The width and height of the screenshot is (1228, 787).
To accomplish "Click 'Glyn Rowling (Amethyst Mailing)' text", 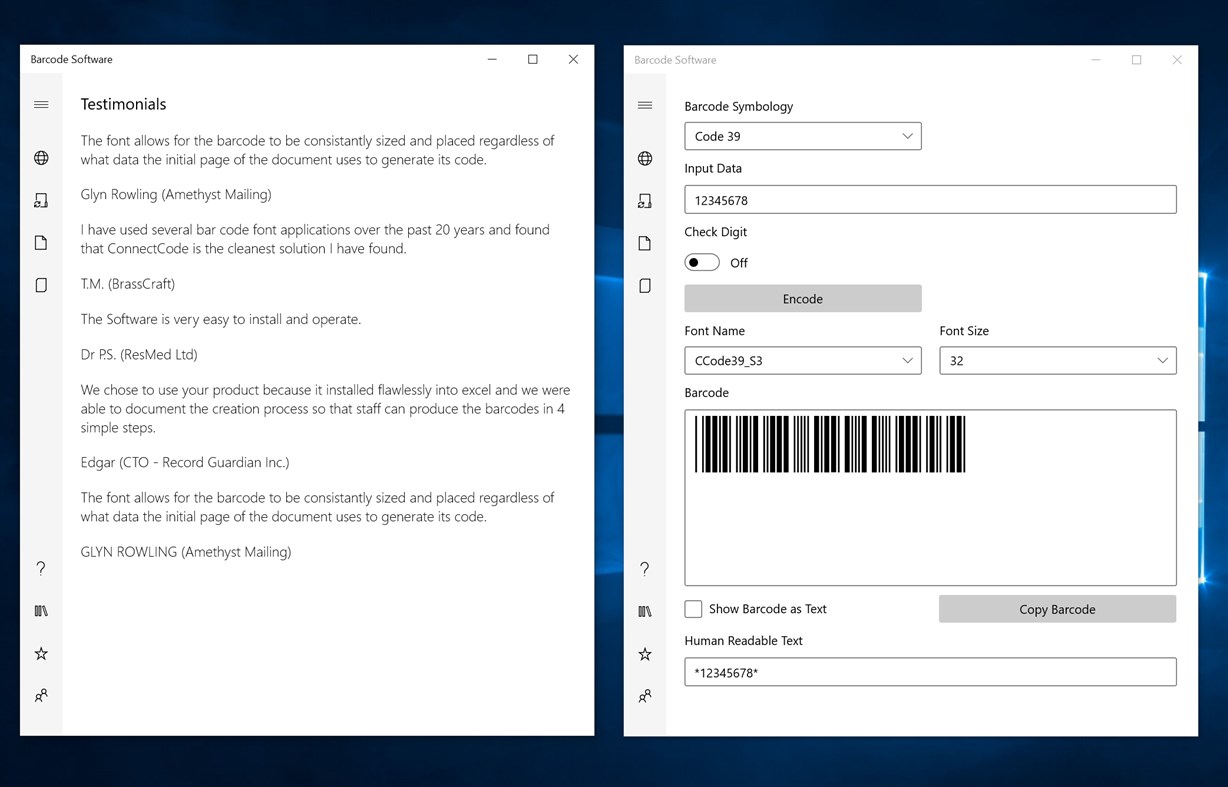I will [x=176, y=194].
